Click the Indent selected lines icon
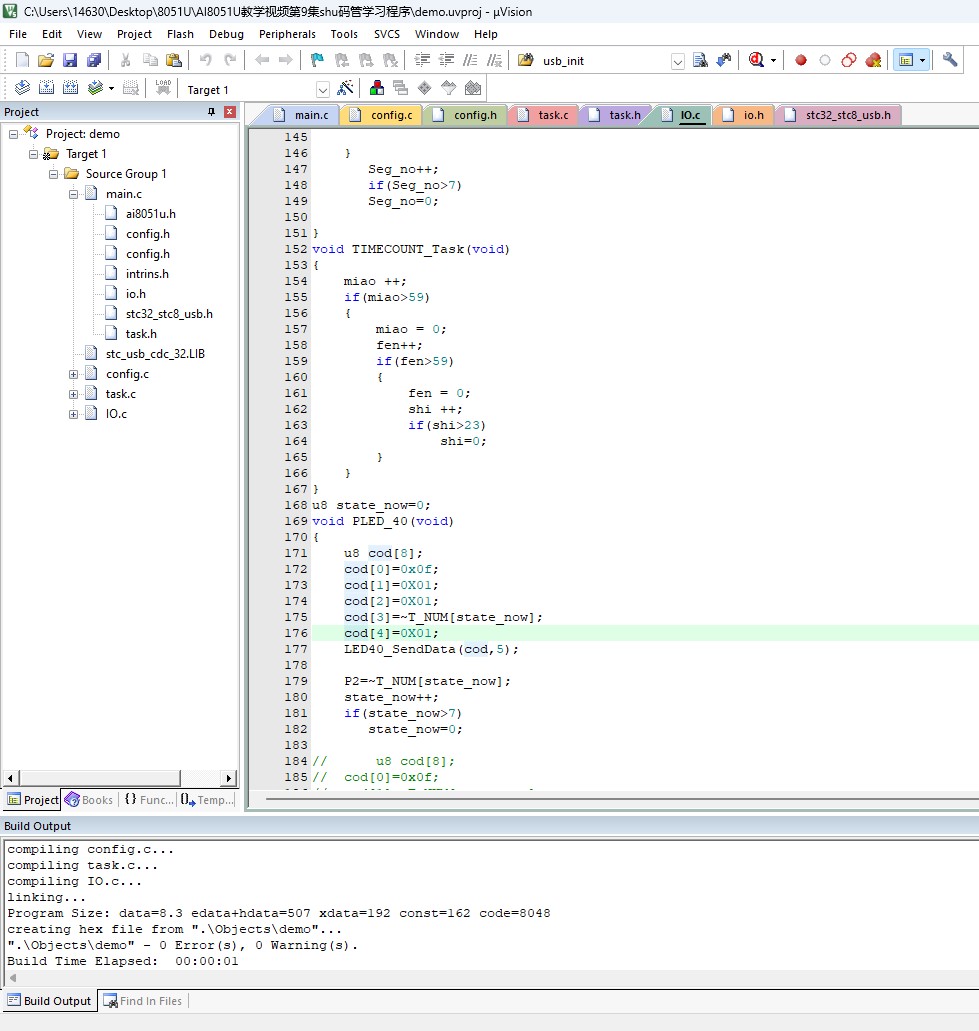 click(422, 60)
